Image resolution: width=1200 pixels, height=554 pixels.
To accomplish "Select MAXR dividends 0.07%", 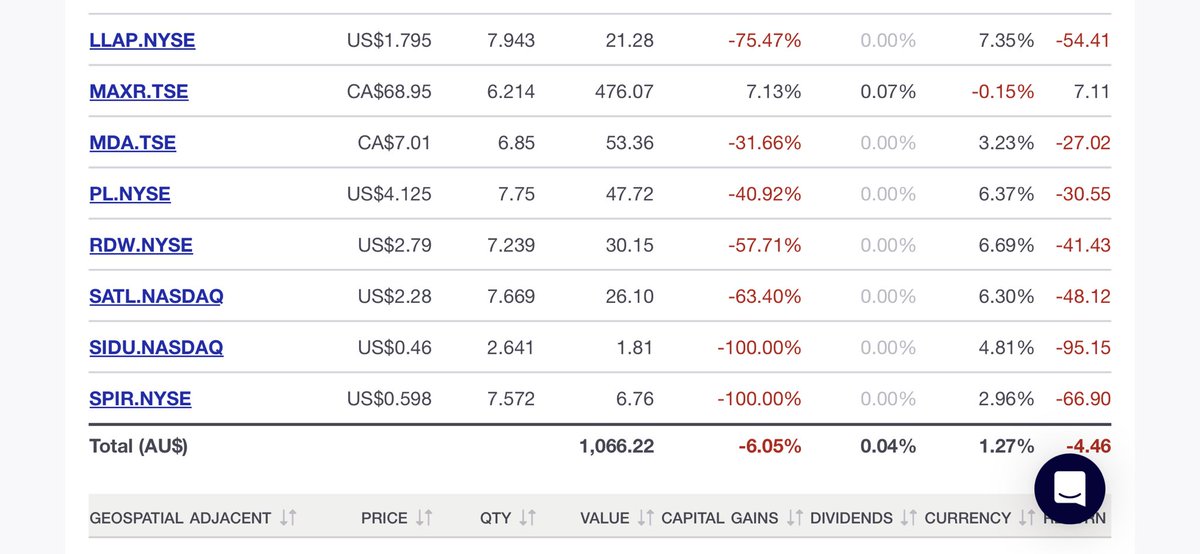I will (x=888, y=92).
